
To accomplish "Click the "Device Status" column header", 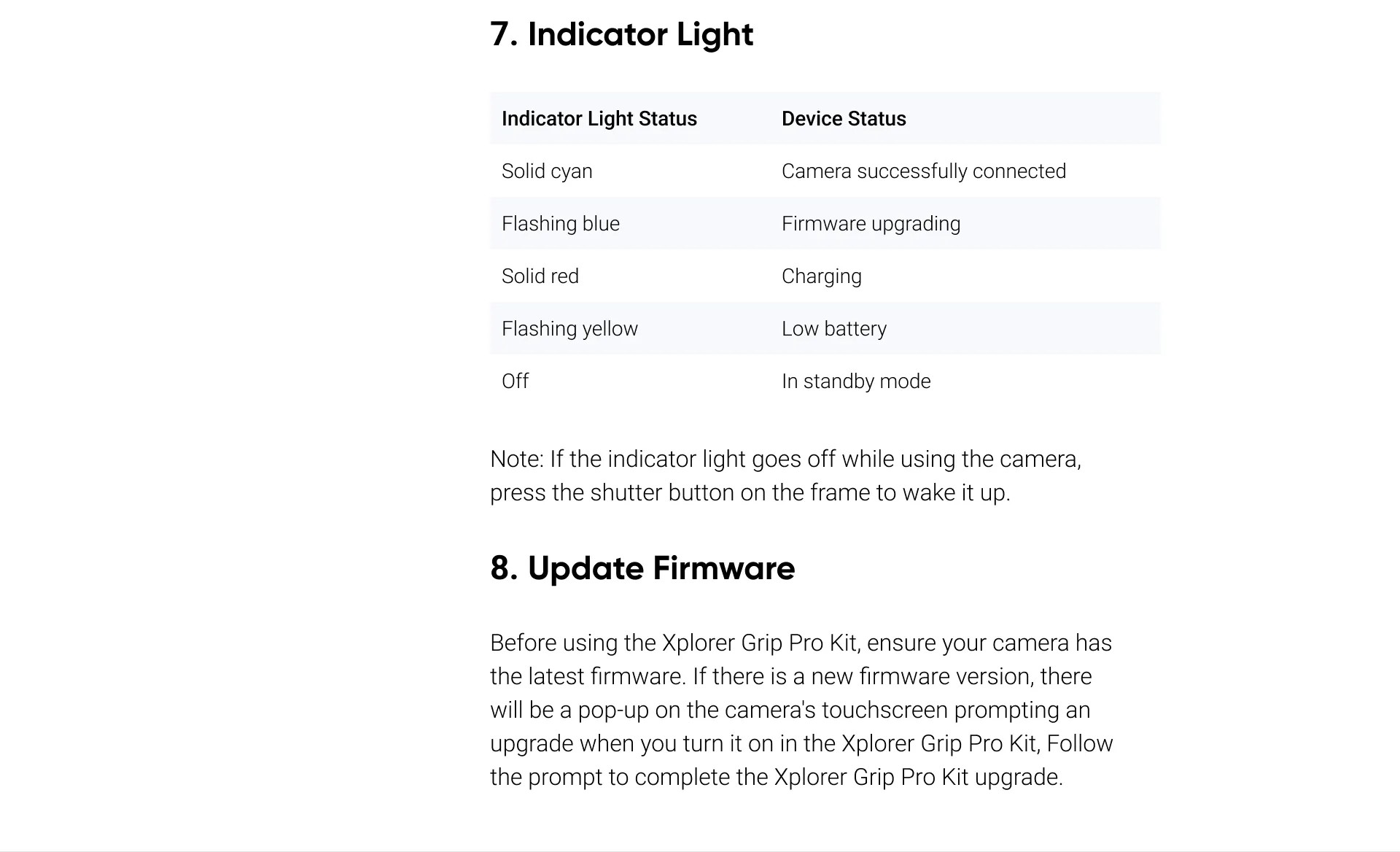I will (844, 119).
